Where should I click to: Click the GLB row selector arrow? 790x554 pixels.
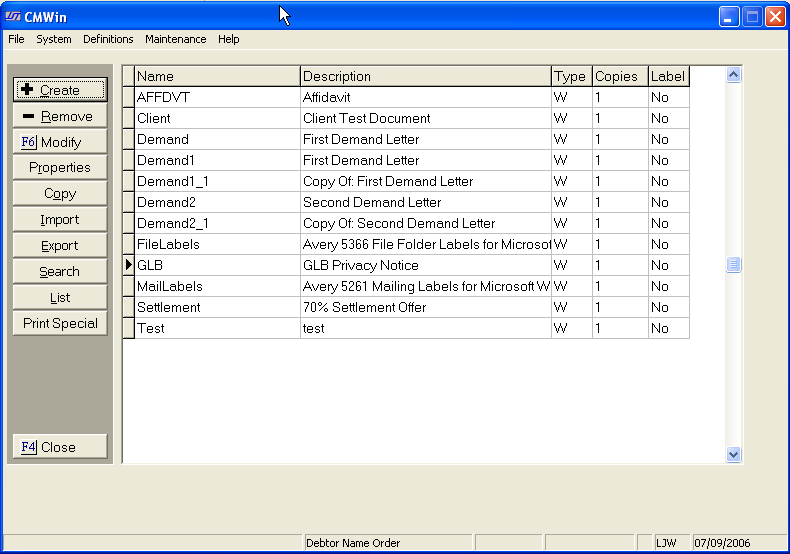click(x=129, y=265)
